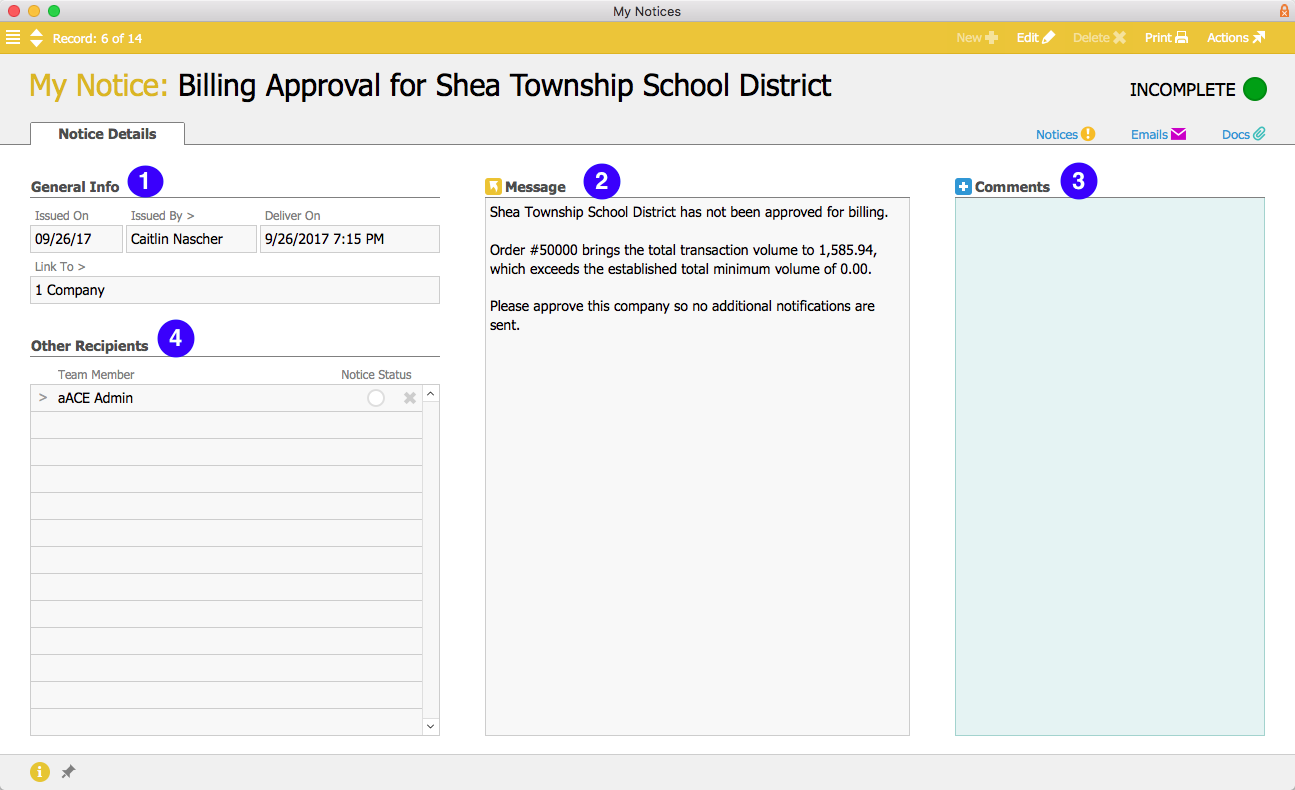The height and width of the screenshot is (790, 1295).
Task: Click the Link To field showing 1 Company
Action: (x=235, y=290)
